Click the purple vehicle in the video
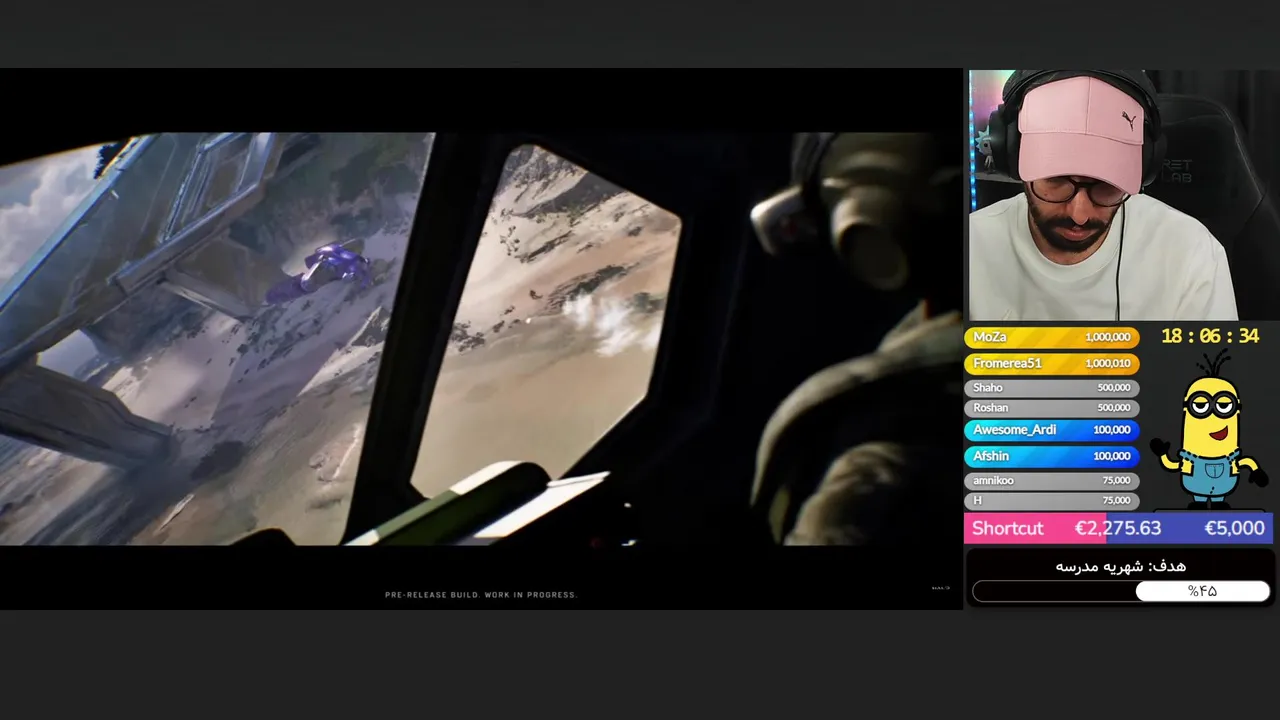The height and width of the screenshot is (720, 1280). (x=320, y=273)
